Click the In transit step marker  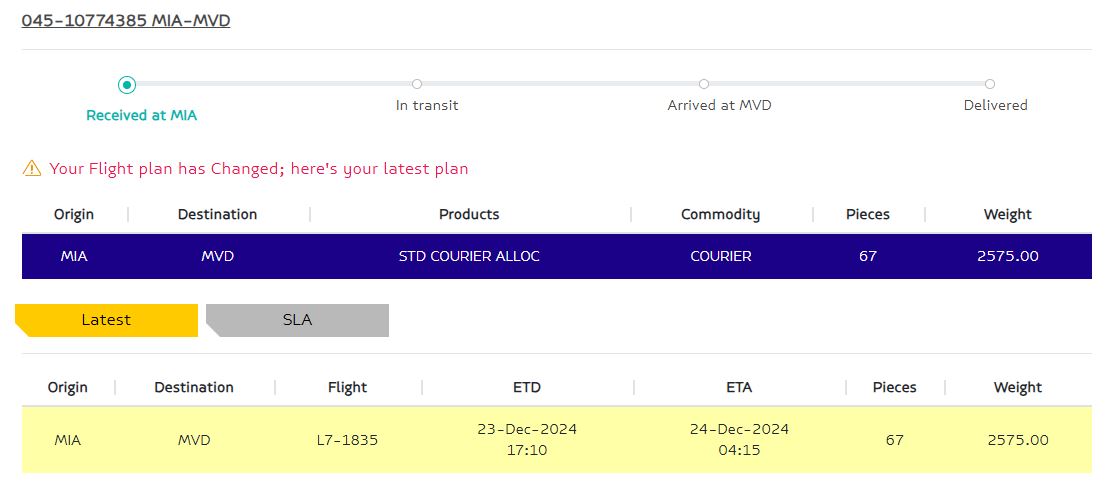point(417,84)
